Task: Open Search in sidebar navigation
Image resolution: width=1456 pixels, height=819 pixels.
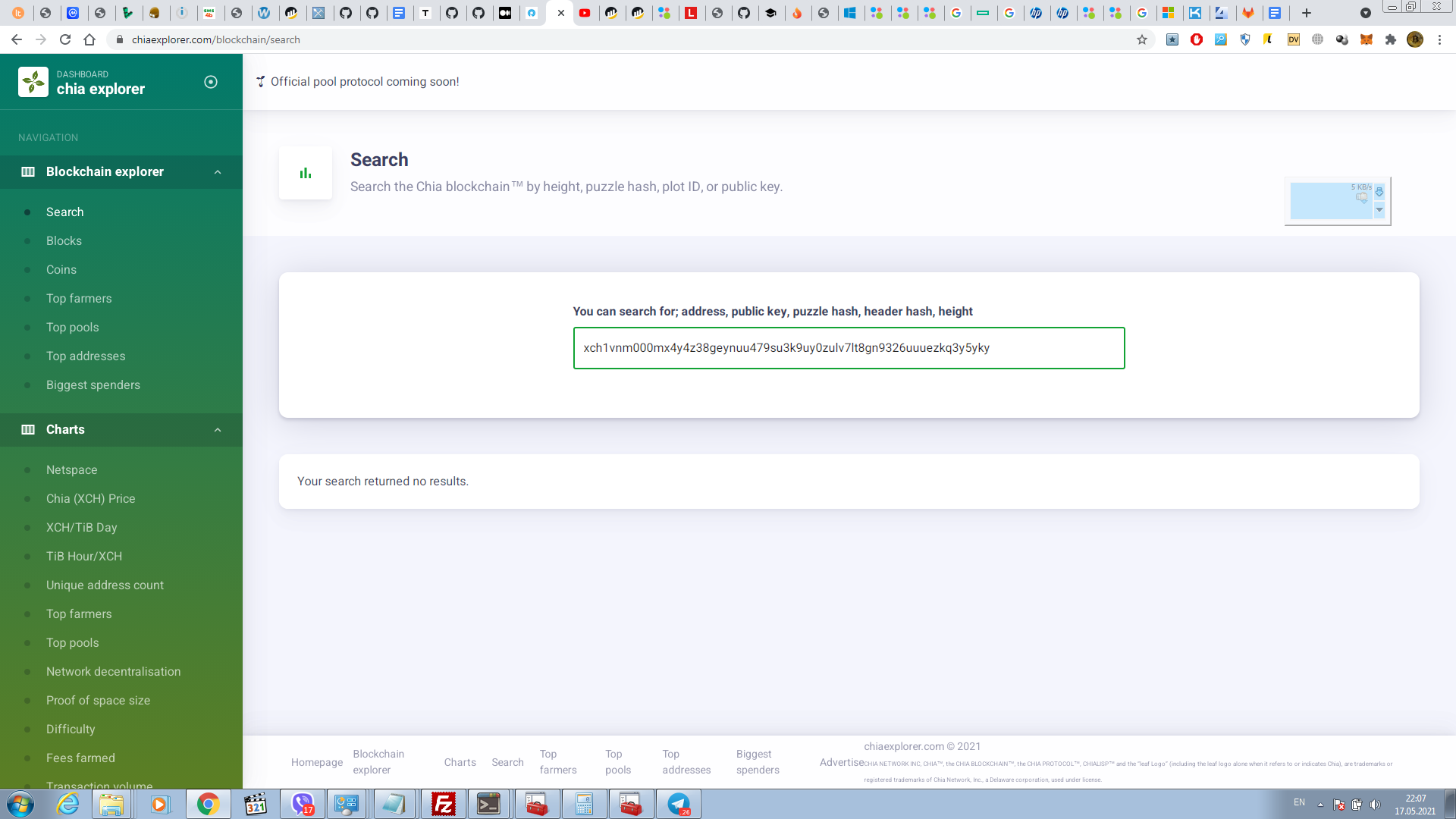Action: click(x=64, y=212)
